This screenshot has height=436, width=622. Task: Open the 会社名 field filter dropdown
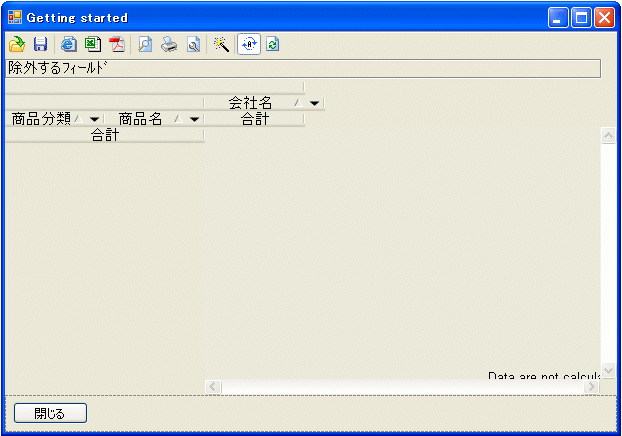pyautogui.click(x=315, y=104)
